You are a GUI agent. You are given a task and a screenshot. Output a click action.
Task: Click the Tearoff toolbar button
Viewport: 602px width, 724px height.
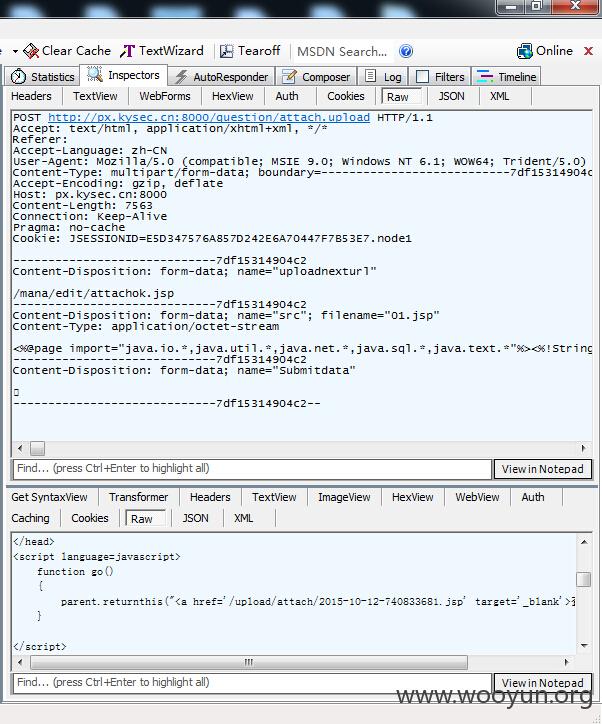250,51
